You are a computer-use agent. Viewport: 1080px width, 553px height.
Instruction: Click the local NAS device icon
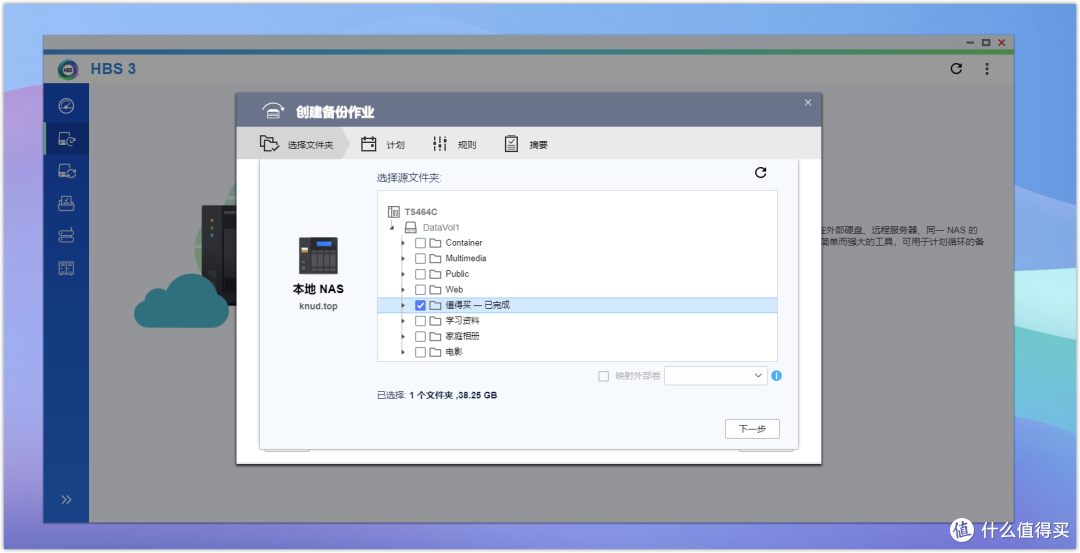(318, 255)
